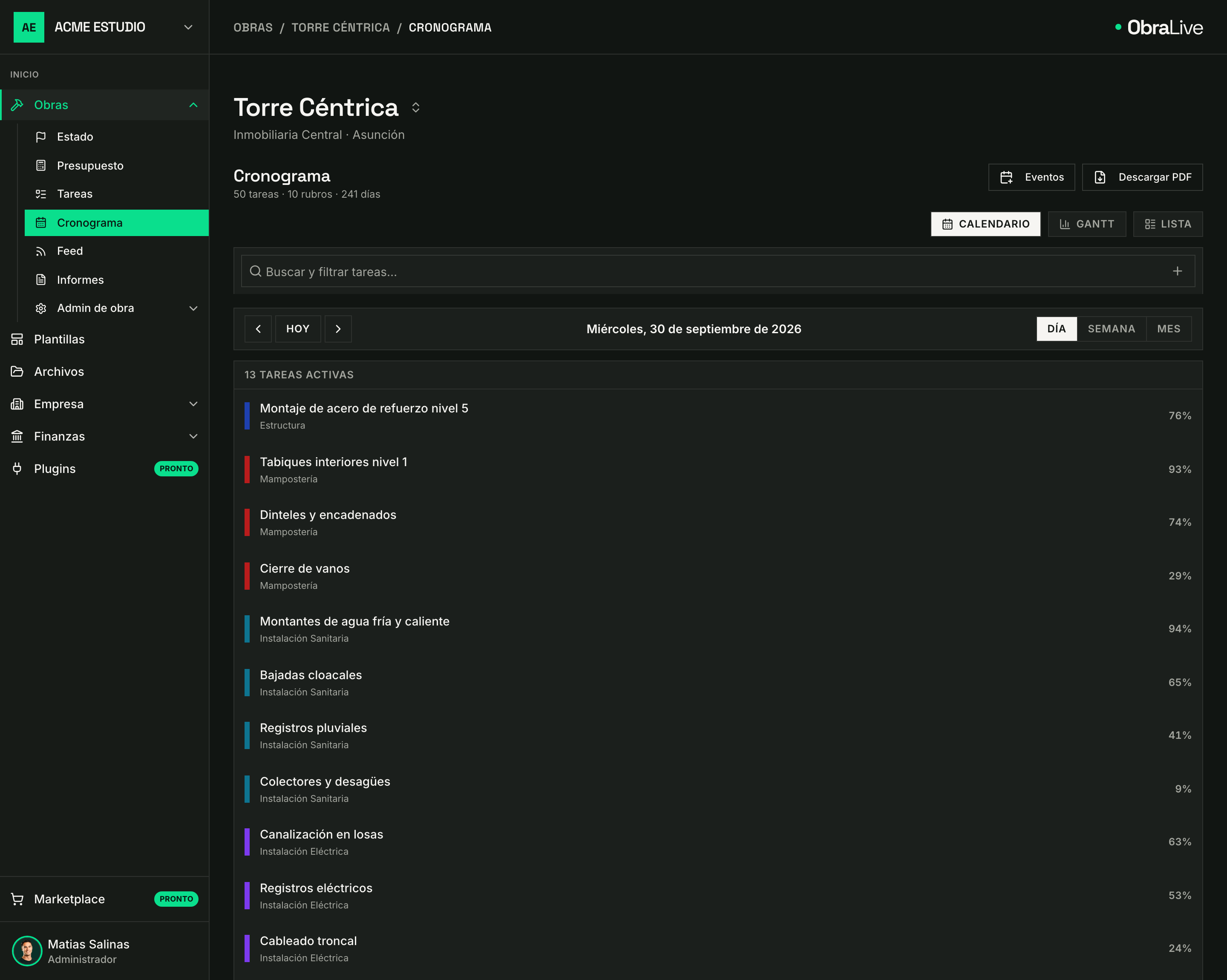Screen dimensions: 1227x980
Task: Click the Eventos button
Action: point(1031,178)
